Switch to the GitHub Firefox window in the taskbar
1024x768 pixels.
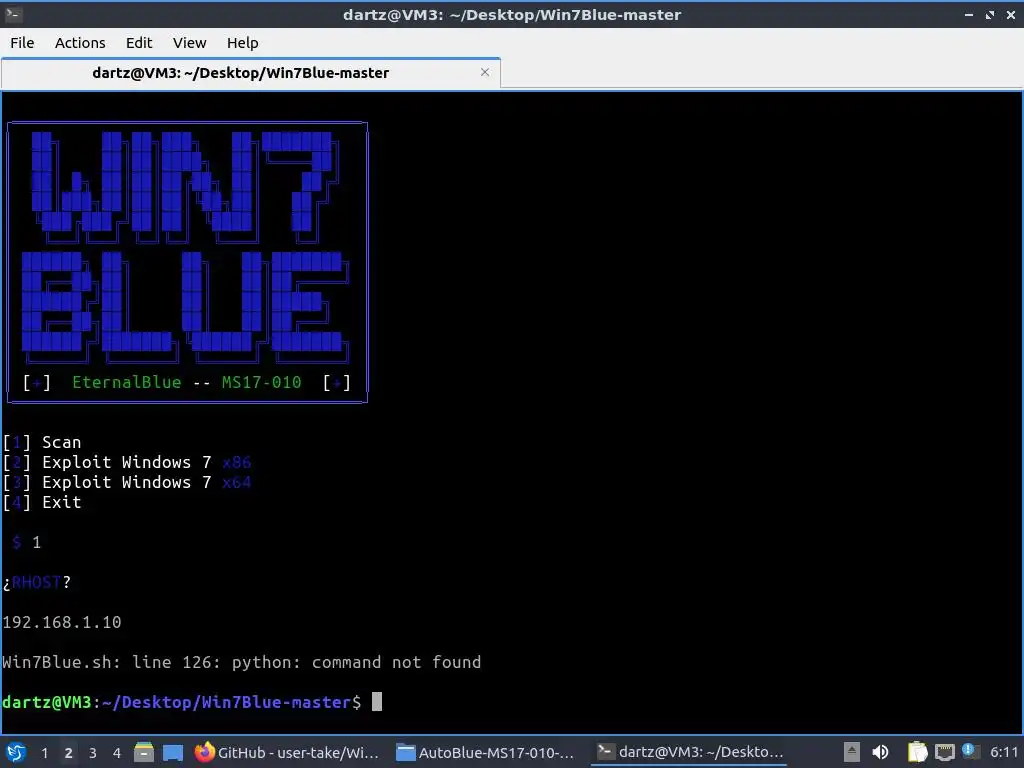(x=287, y=752)
